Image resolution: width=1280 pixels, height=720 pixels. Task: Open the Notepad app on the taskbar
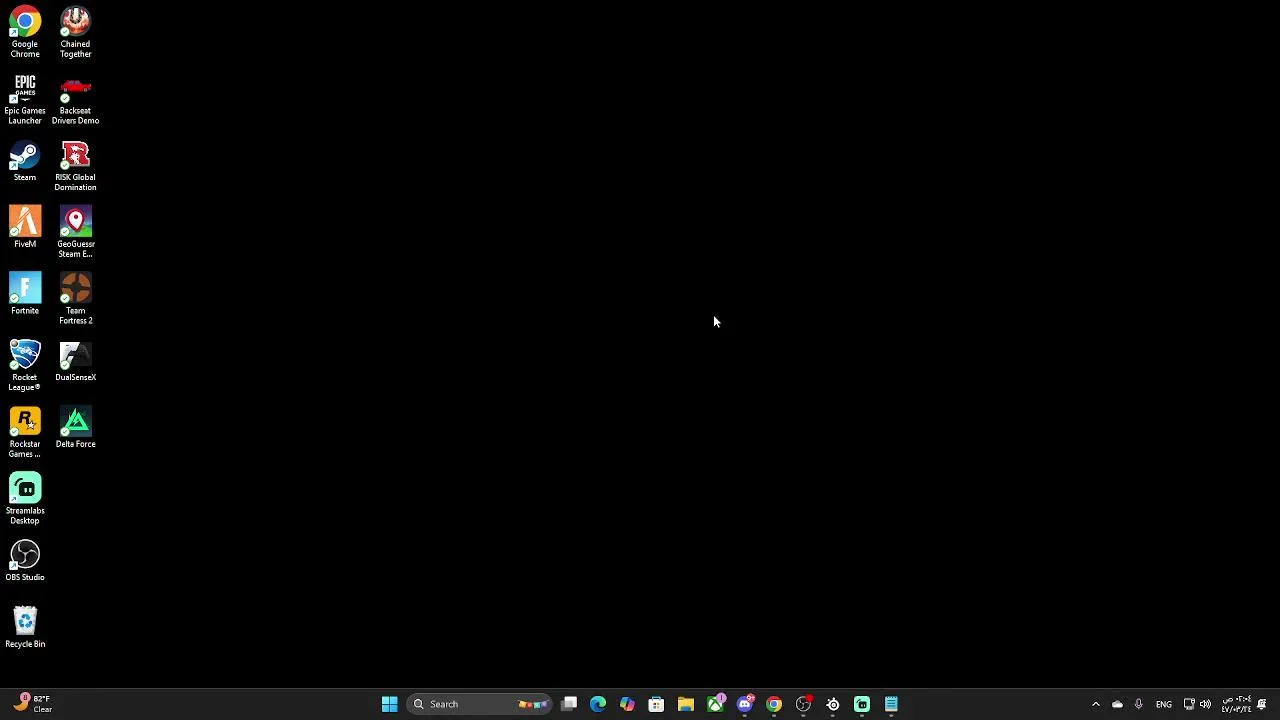[x=891, y=704]
